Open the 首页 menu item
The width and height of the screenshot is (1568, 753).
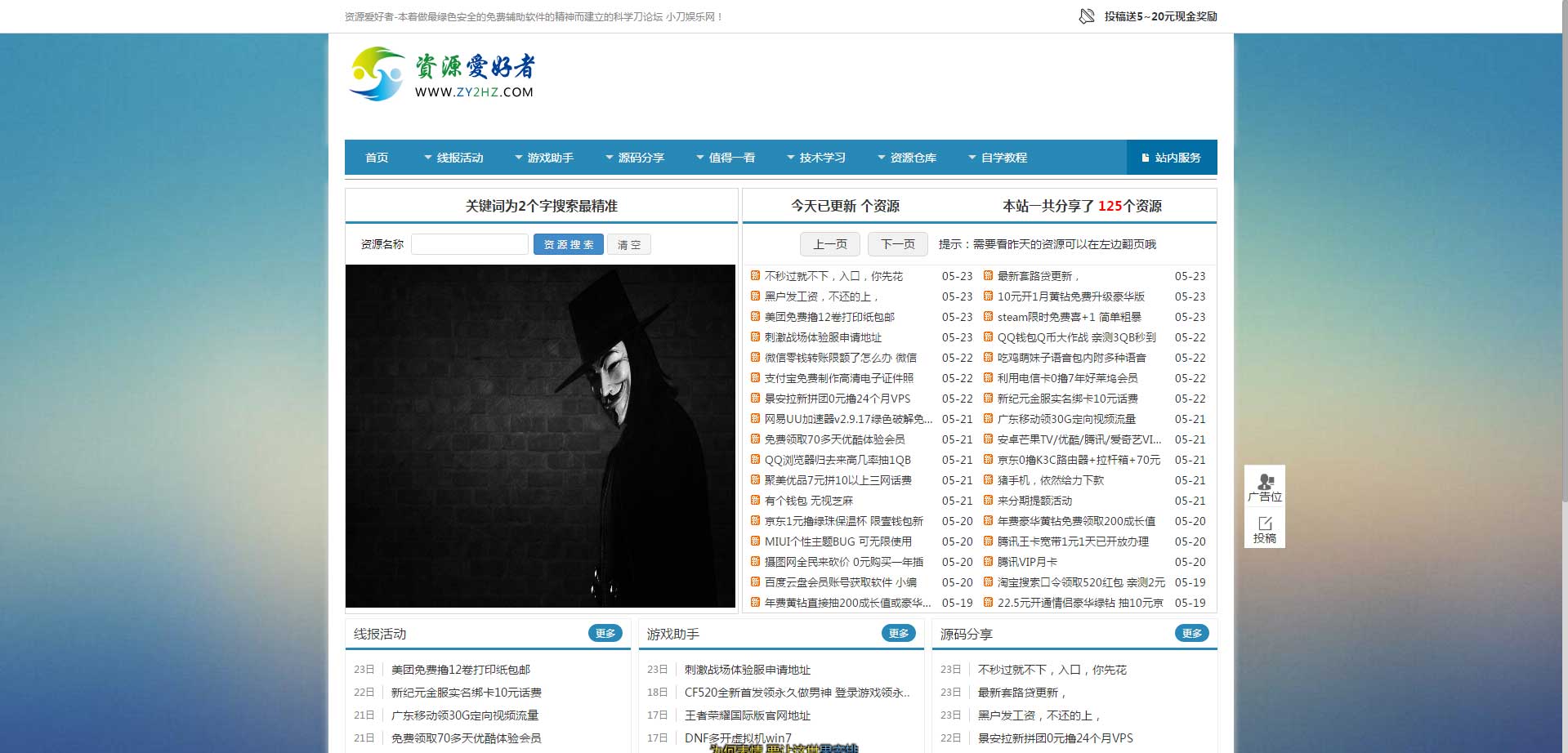pos(377,157)
